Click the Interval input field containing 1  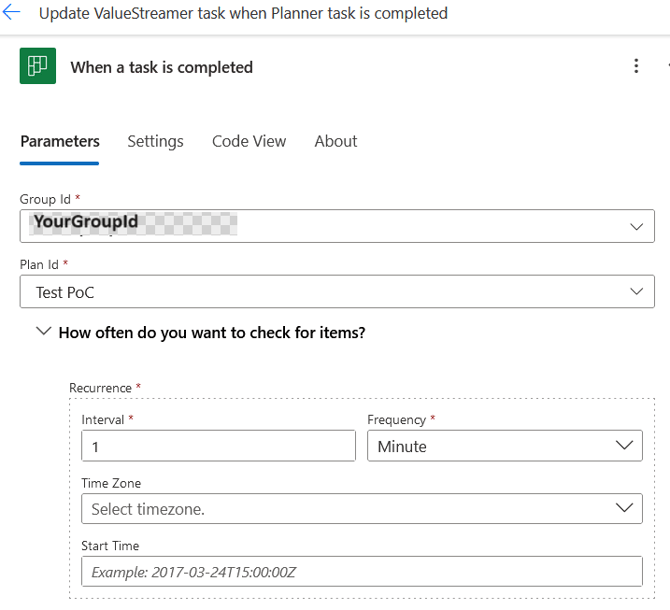[218, 446]
